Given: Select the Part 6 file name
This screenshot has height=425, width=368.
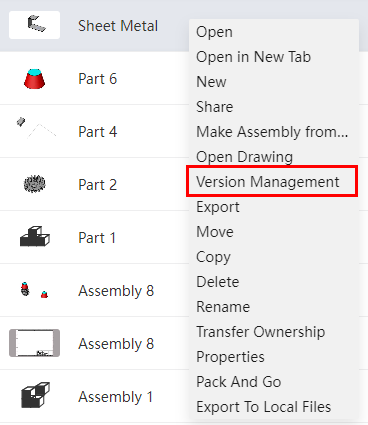Looking at the screenshot, I should [97, 79].
